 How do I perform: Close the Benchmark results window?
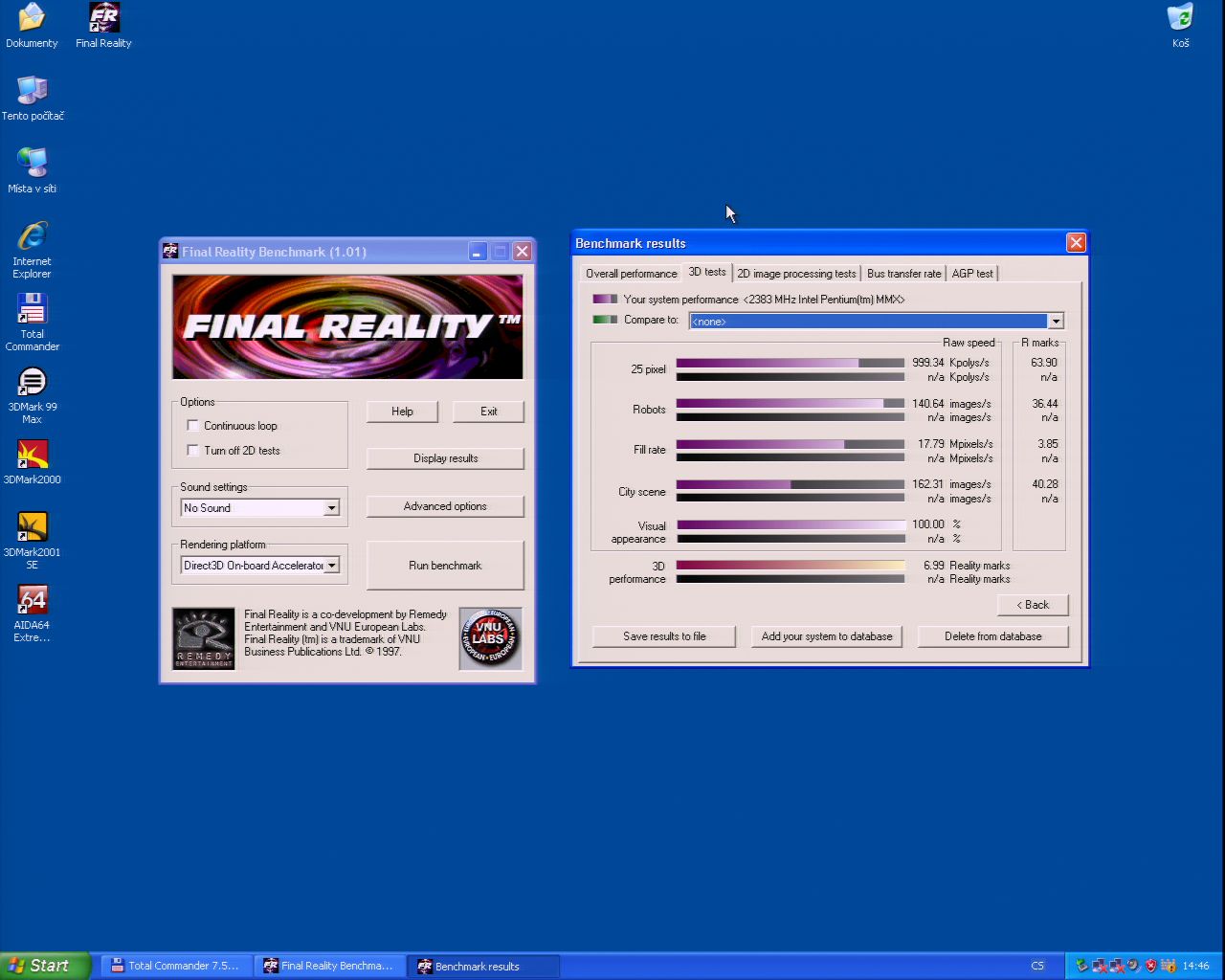1076,243
